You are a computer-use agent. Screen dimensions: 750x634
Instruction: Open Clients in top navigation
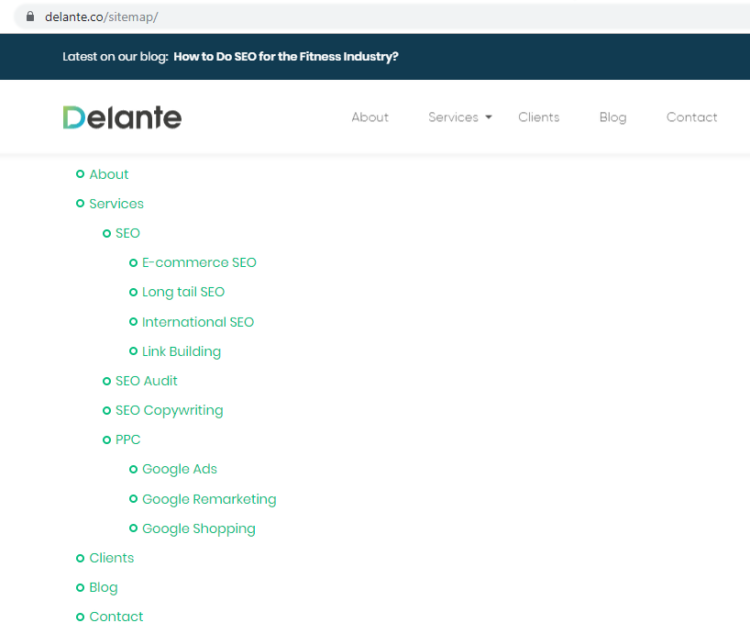539,117
